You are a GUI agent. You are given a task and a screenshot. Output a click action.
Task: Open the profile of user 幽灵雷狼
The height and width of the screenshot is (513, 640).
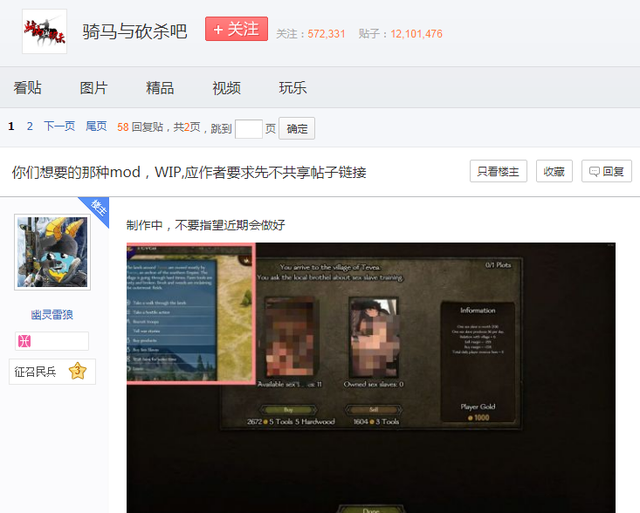52,315
